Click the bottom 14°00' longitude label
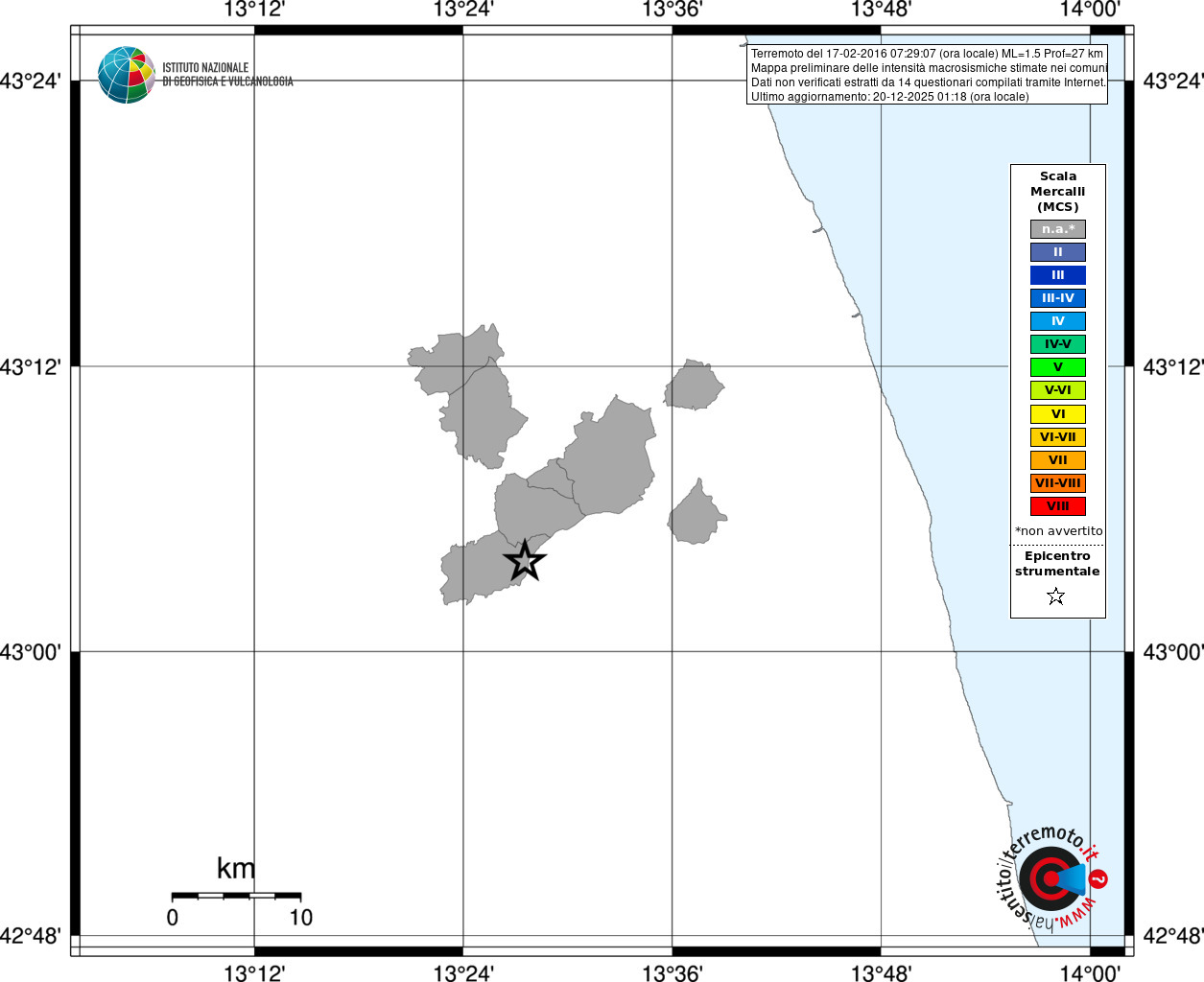 (x=1090, y=973)
